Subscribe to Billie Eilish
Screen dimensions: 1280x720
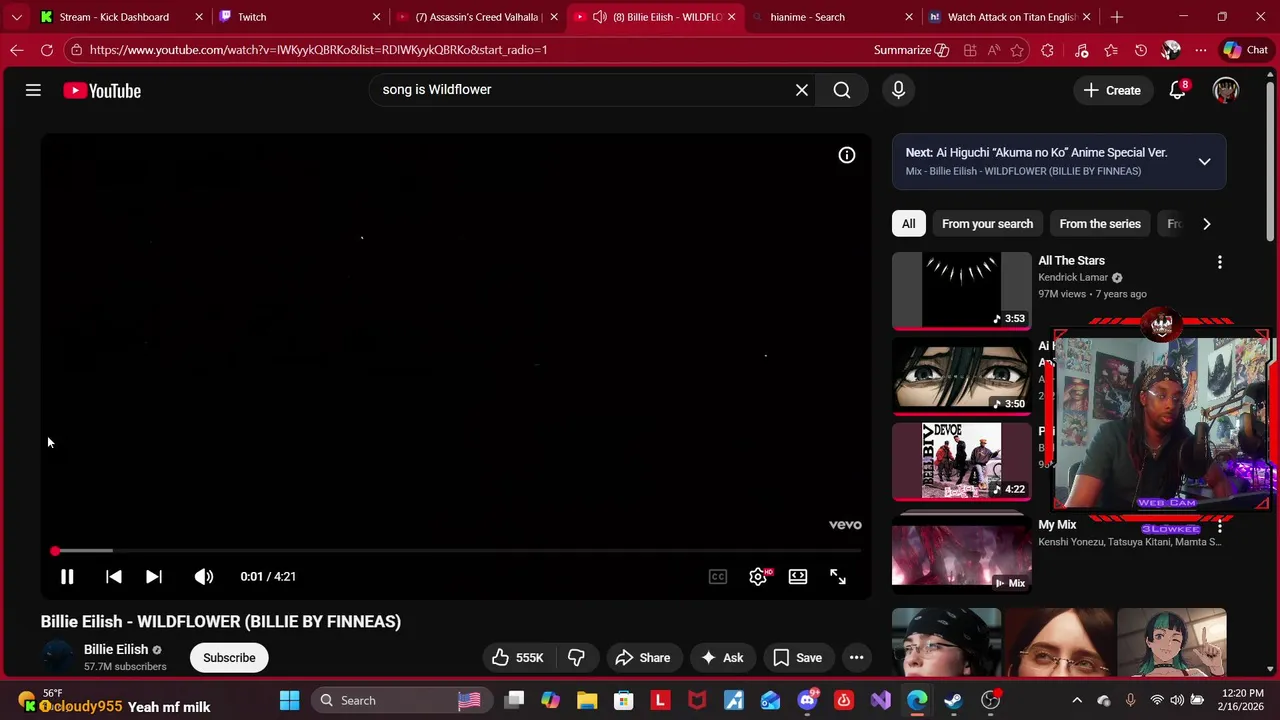click(229, 658)
